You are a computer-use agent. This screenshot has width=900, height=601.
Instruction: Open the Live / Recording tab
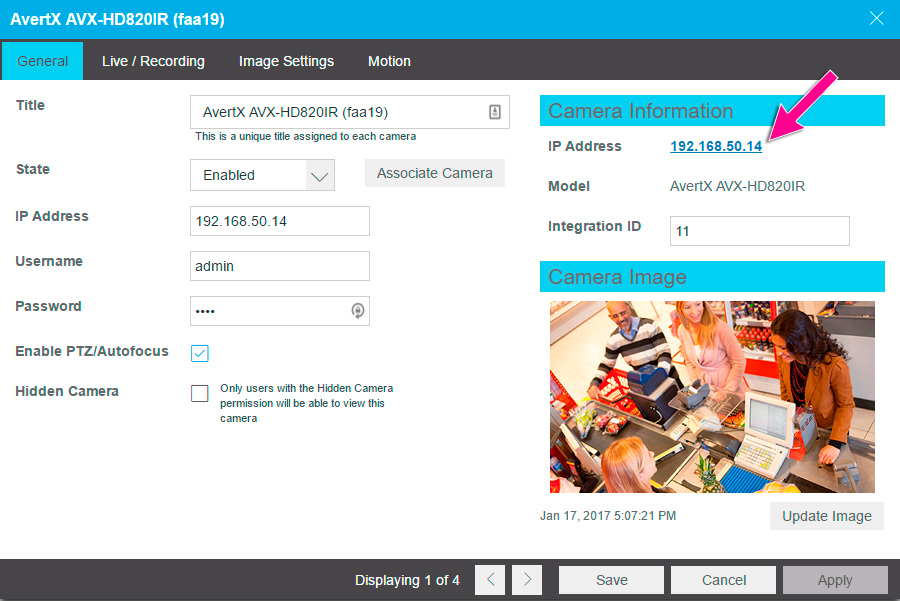[153, 61]
